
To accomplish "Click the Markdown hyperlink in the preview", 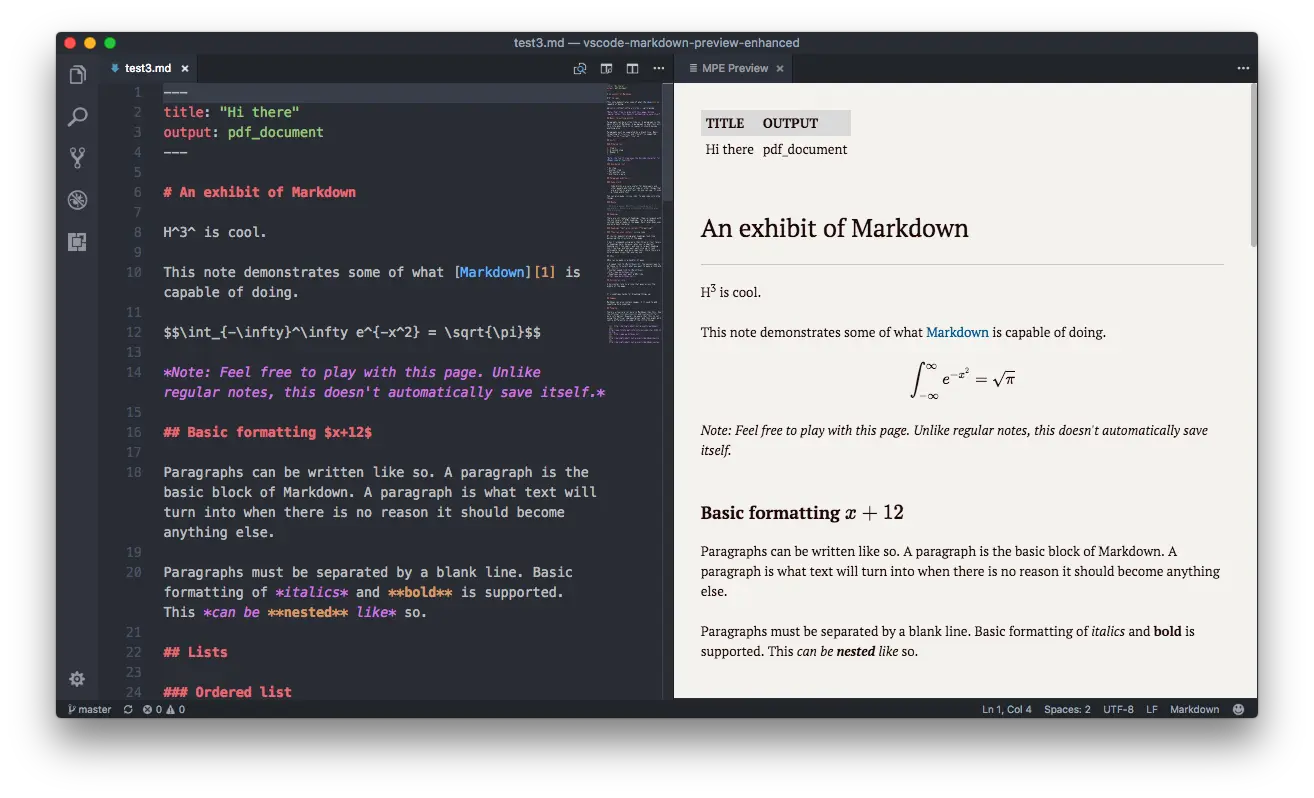I will [x=956, y=332].
